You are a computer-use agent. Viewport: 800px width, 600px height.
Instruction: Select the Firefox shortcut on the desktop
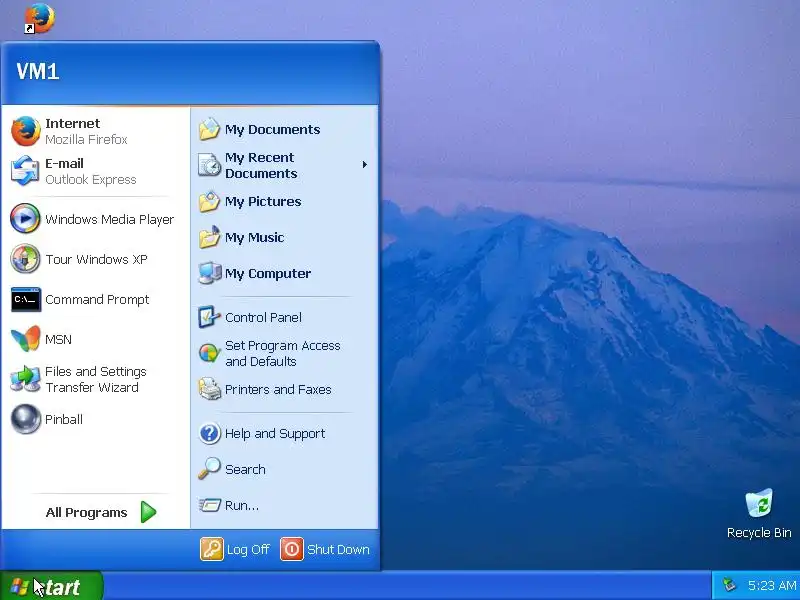pyautogui.click(x=39, y=18)
